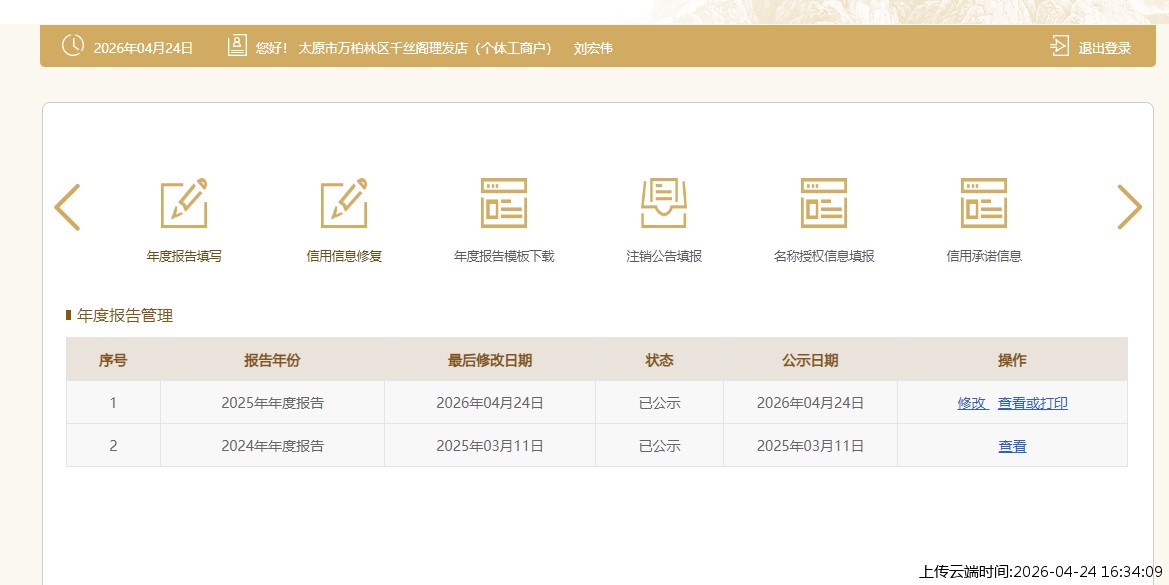Select the 注销公告填报 inbox icon
Image resolution: width=1169 pixels, height=585 pixels.
664,203
